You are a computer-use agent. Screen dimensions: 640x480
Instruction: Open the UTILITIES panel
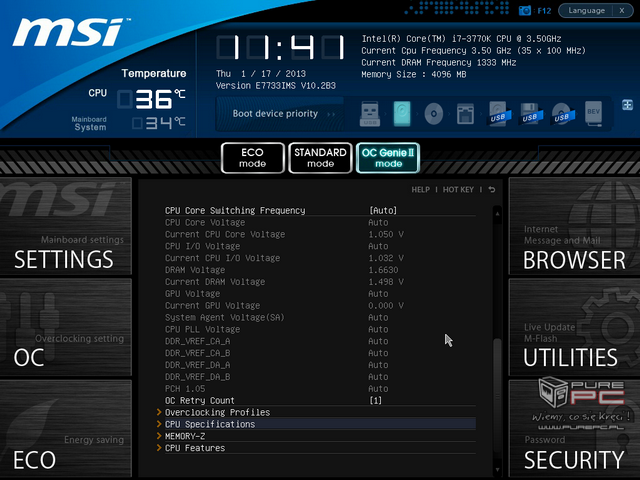tap(574, 327)
